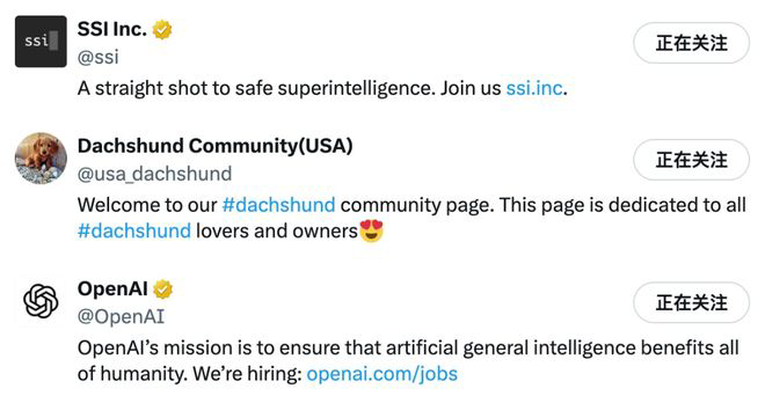Click the OpenAI mission description text
This screenshot has width=765, height=396.
coord(408,361)
